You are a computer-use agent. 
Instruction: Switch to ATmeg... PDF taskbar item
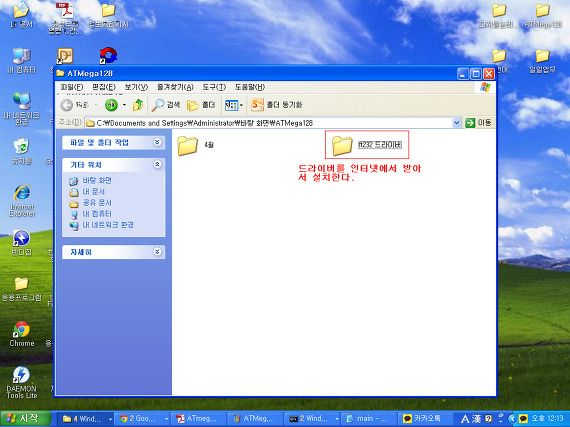point(198,419)
